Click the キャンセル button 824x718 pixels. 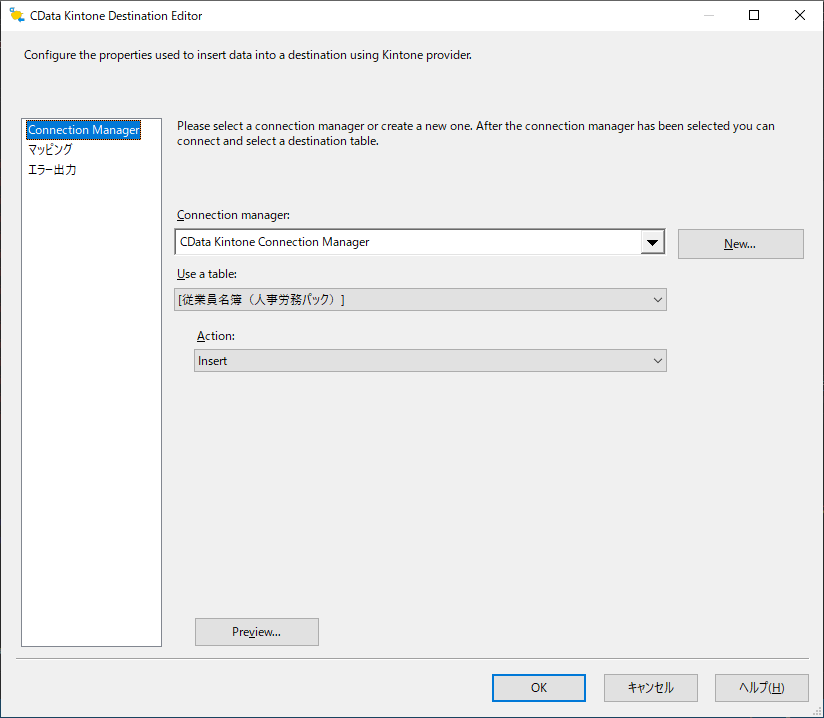coord(650,688)
